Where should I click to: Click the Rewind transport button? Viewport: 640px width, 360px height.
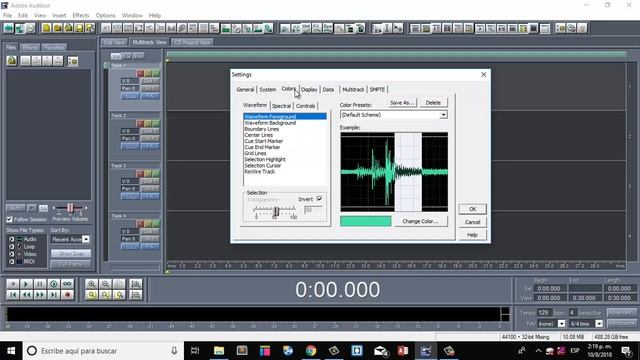point(26,295)
